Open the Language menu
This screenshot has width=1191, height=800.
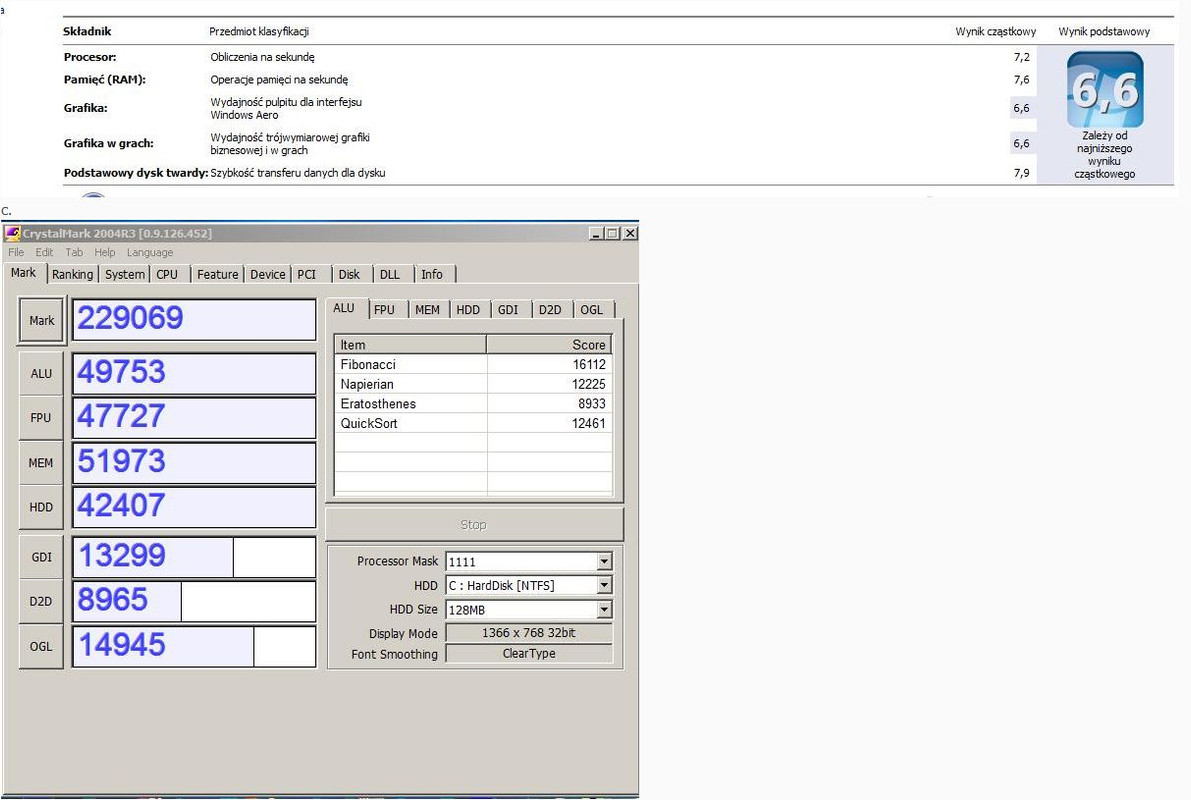150,252
